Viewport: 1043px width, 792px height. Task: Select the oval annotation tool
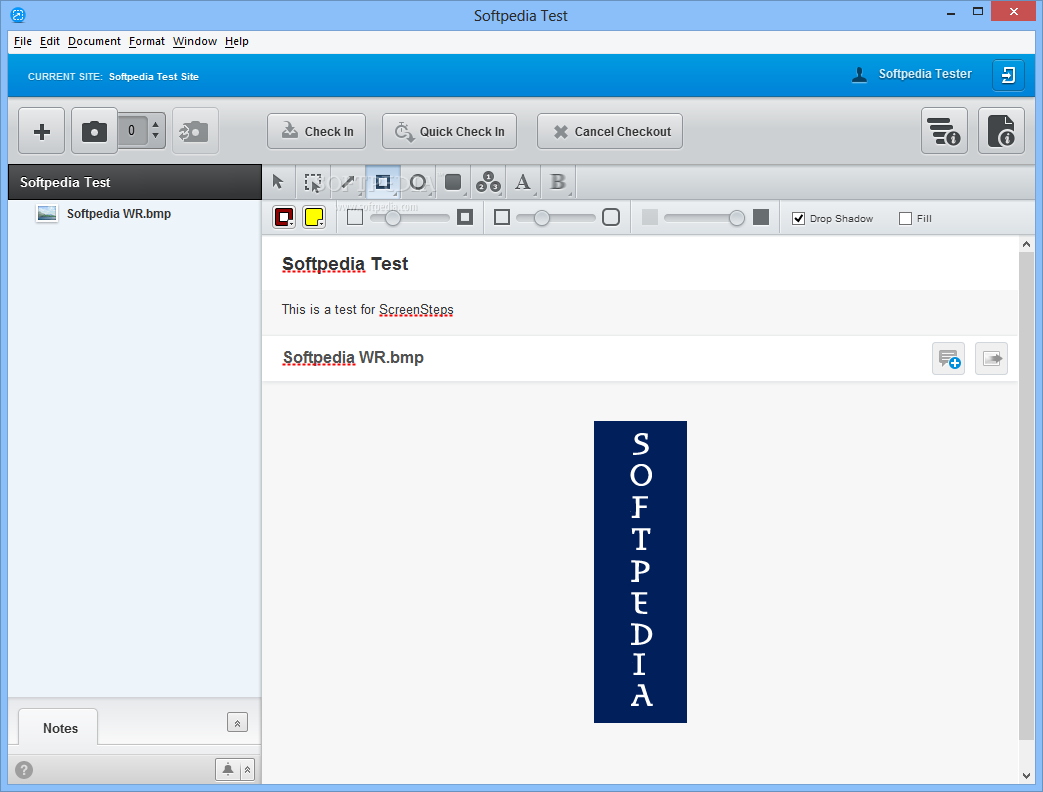pos(418,182)
